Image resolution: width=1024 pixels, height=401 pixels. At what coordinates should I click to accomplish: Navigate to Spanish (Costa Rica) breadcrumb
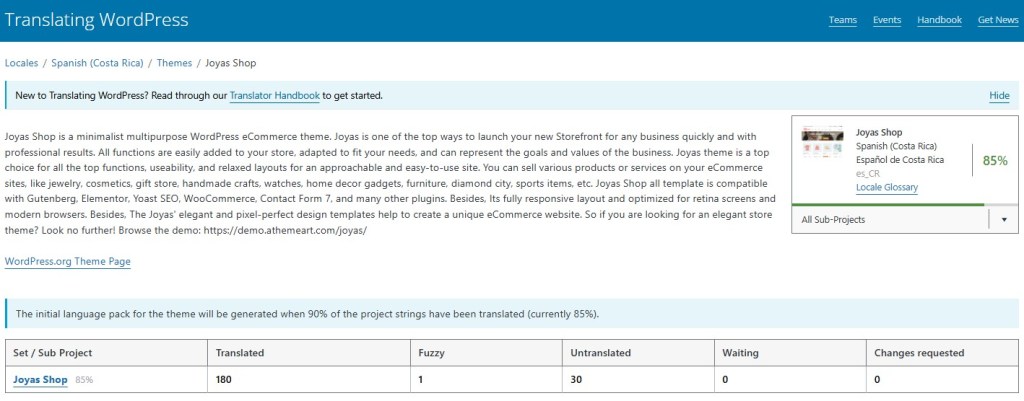[98, 63]
